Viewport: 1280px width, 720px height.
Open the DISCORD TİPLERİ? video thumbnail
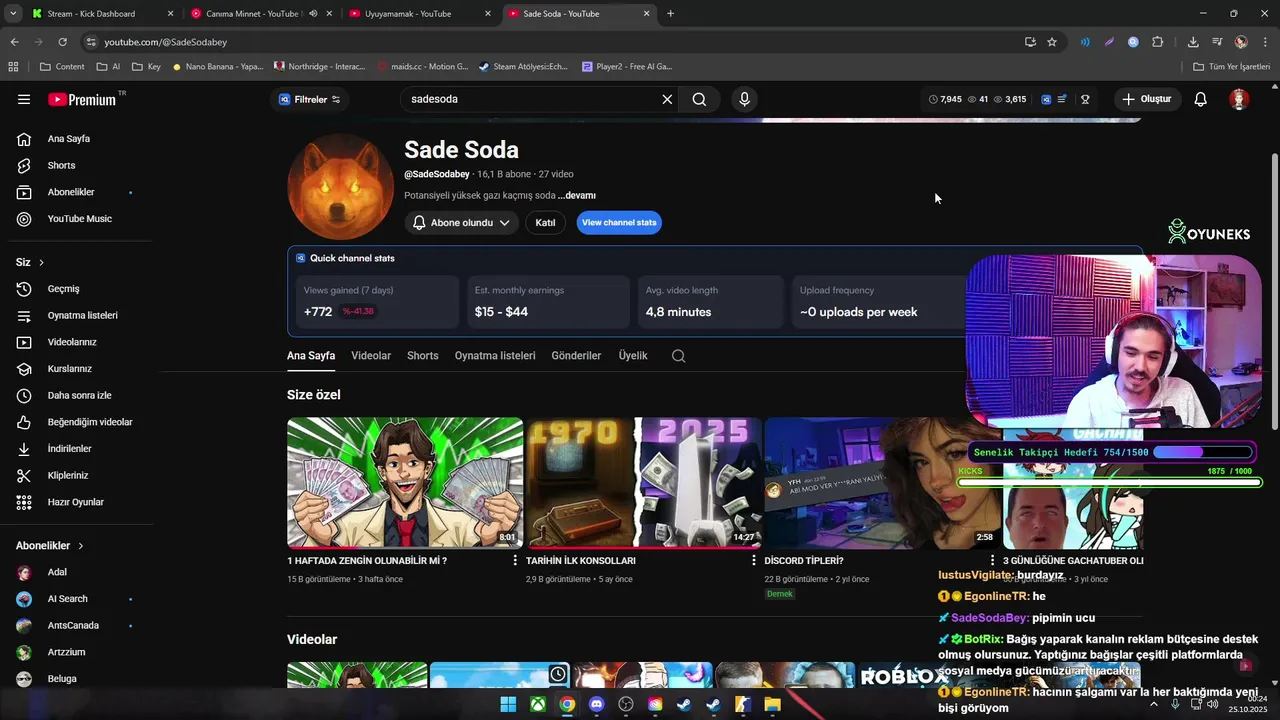coord(882,483)
